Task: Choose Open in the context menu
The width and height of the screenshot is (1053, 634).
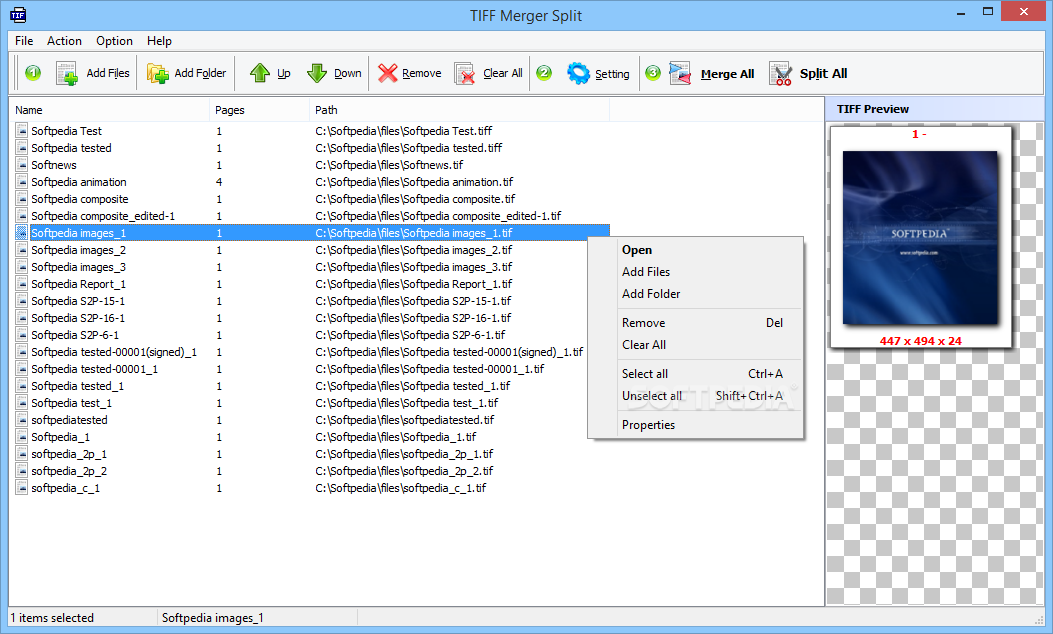Action: [x=696, y=250]
